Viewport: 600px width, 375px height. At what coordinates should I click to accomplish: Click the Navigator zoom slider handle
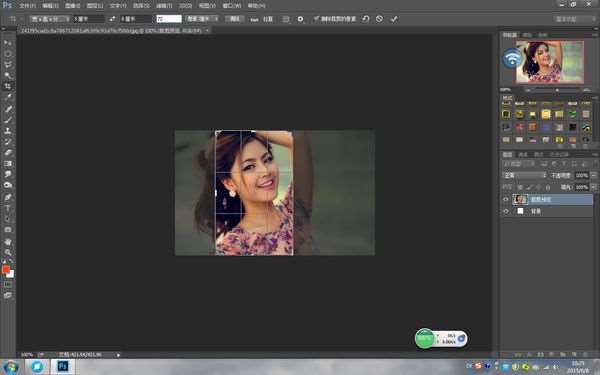(557, 90)
